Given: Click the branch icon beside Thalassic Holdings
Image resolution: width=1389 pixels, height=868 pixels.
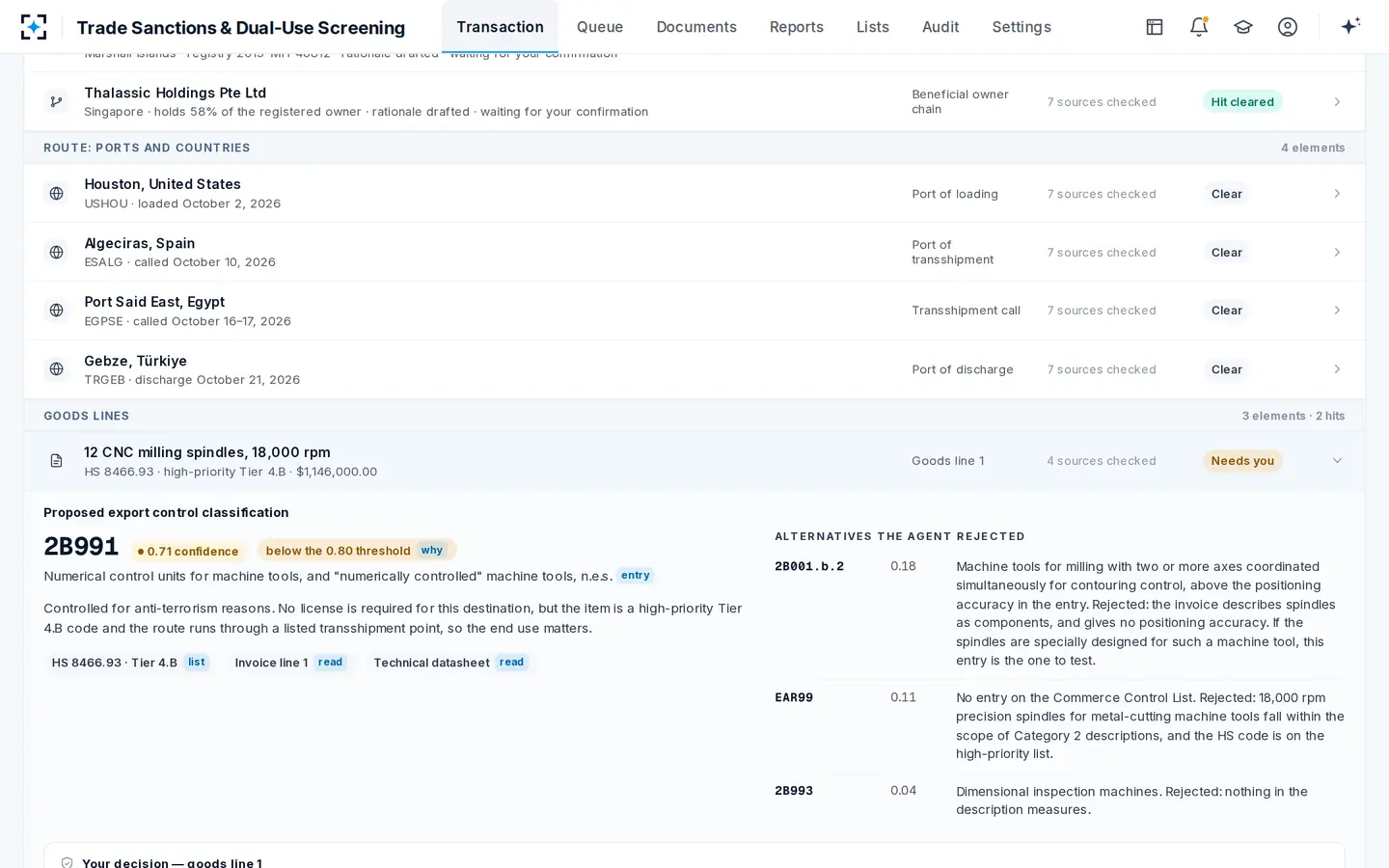Looking at the screenshot, I should click(x=57, y=101).
